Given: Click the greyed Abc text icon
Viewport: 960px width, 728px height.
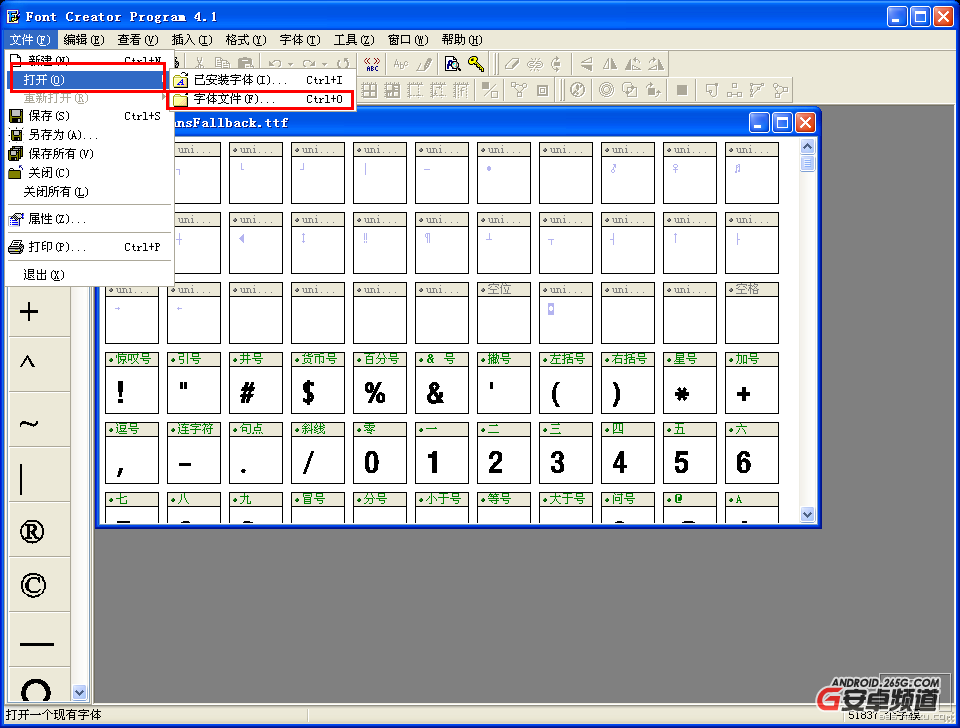Looking at the screenshot, I should [401, 64].
